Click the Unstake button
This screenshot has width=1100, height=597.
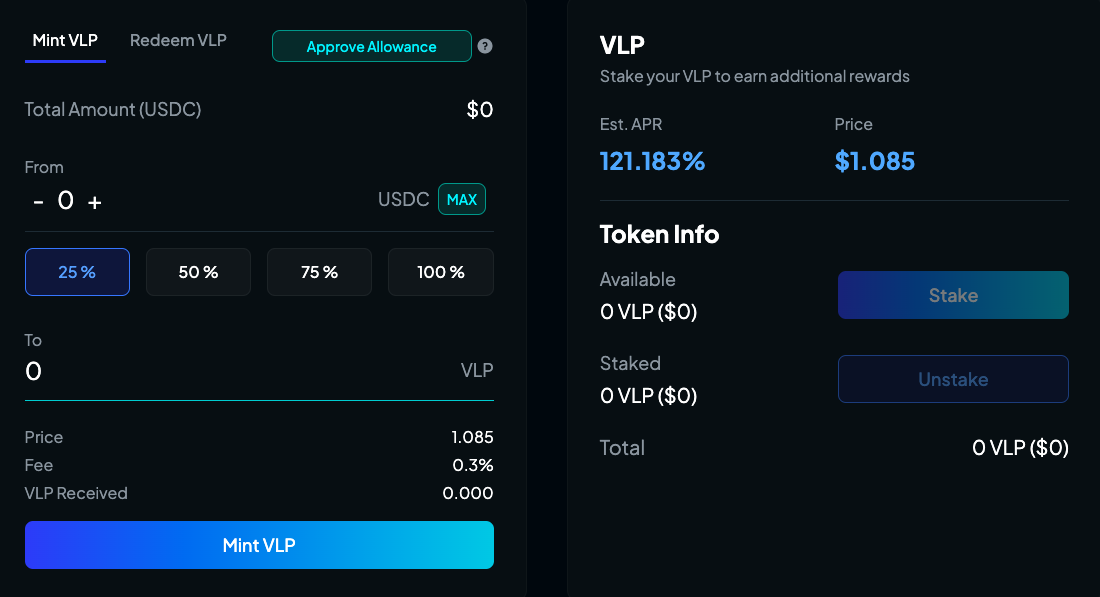click(953, 379)
